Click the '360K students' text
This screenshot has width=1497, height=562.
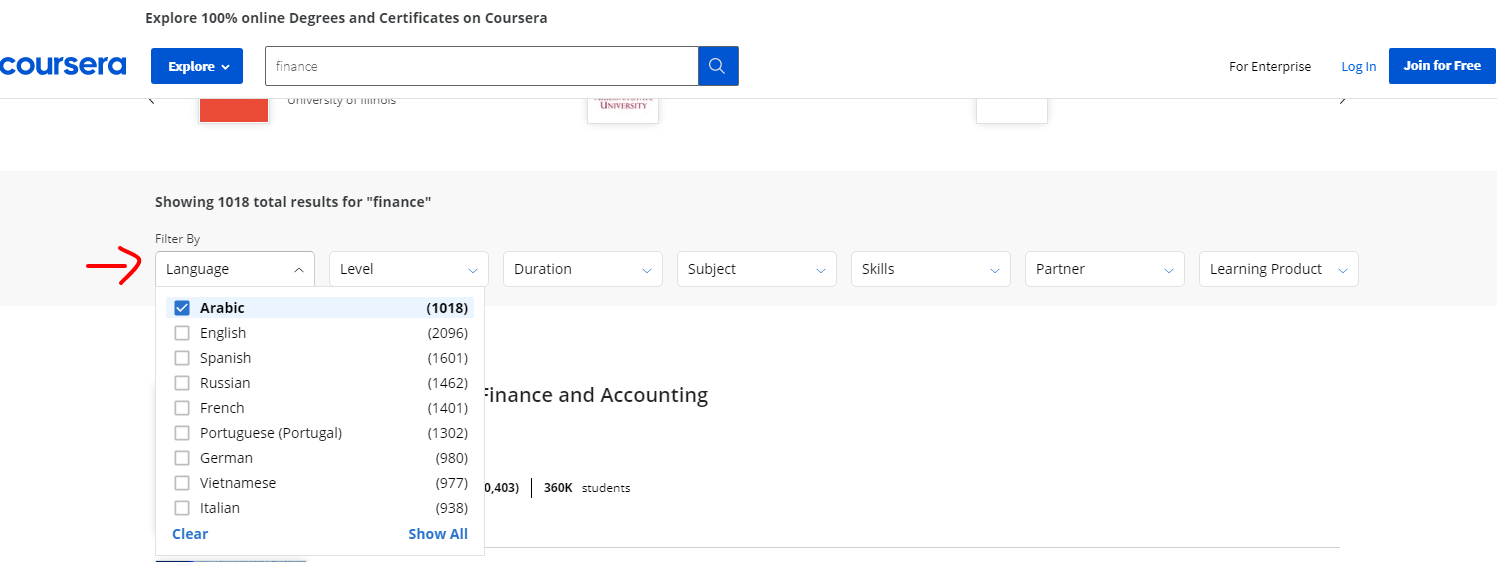pyautogui.click(x=587, y=488)
